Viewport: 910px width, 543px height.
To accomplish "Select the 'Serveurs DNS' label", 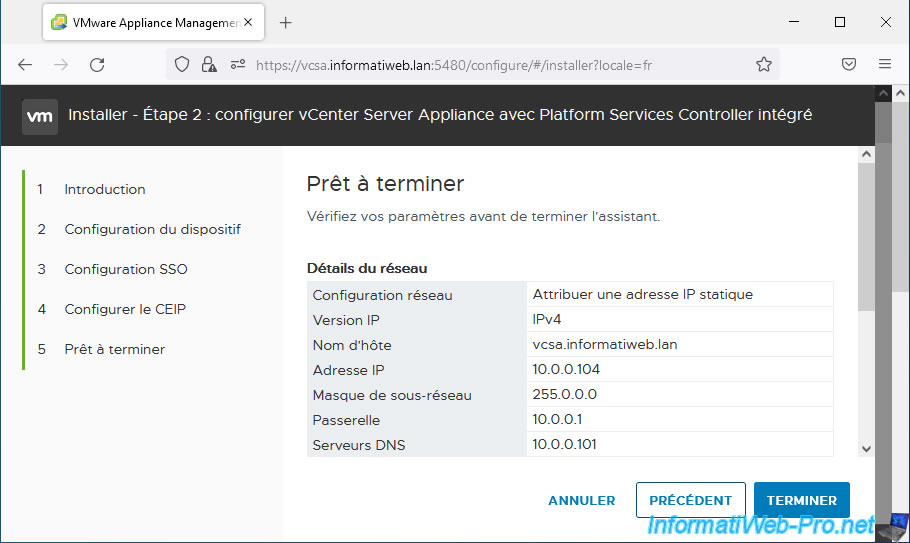I will [x=359, y=445].
